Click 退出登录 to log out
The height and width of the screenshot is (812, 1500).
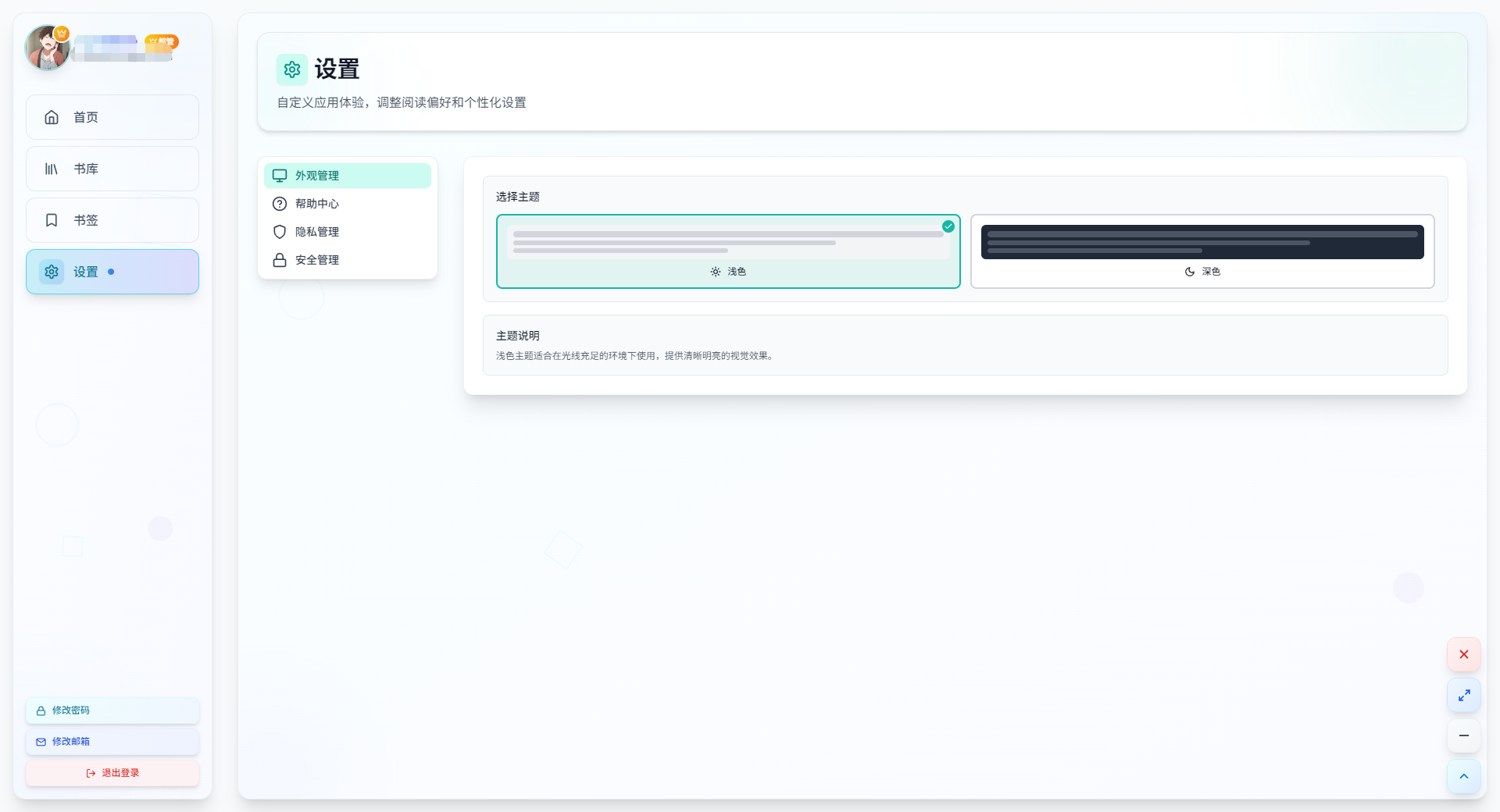[112, 773]
